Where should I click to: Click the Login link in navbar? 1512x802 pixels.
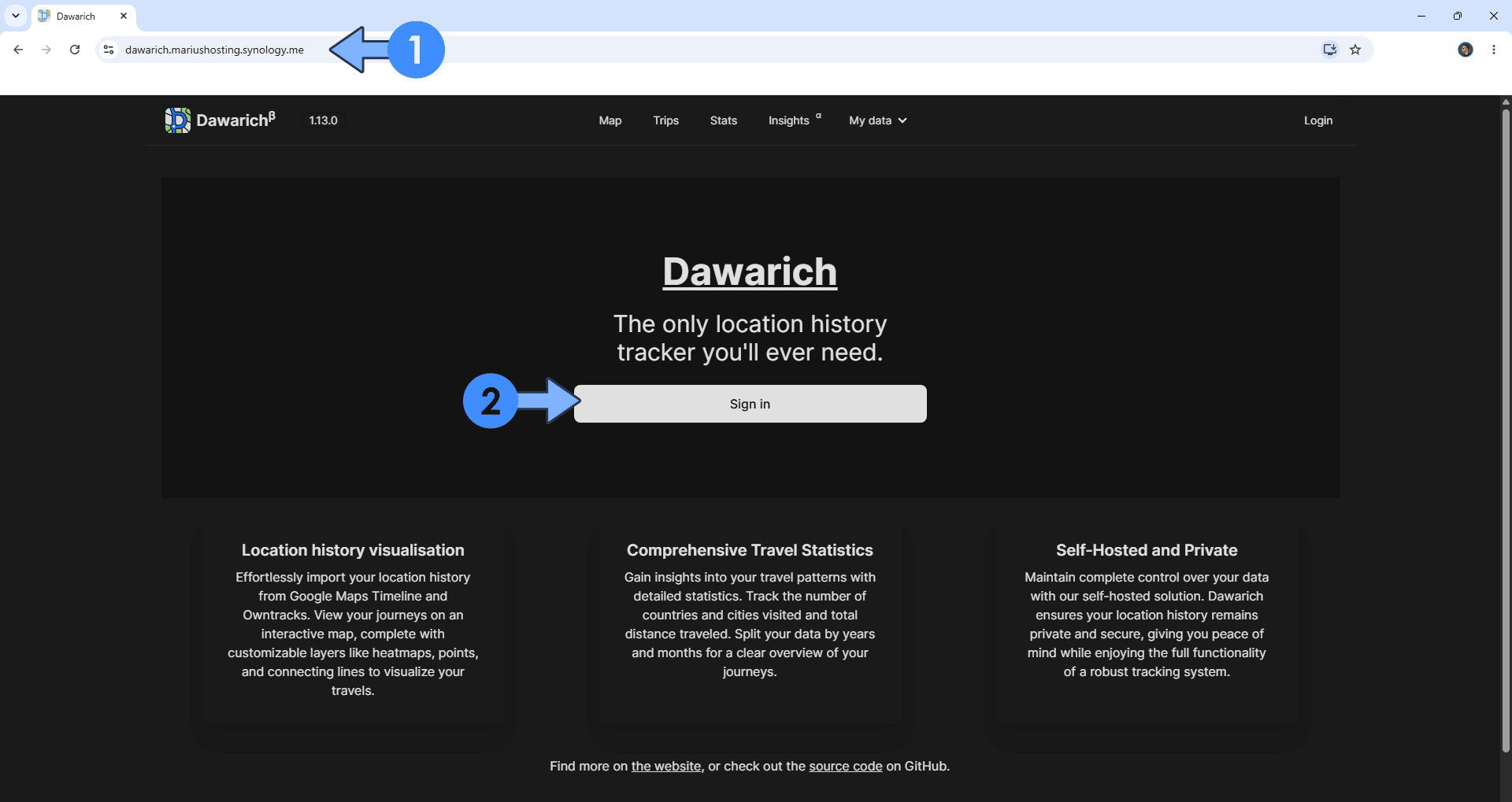click(x=1318, y=120)
